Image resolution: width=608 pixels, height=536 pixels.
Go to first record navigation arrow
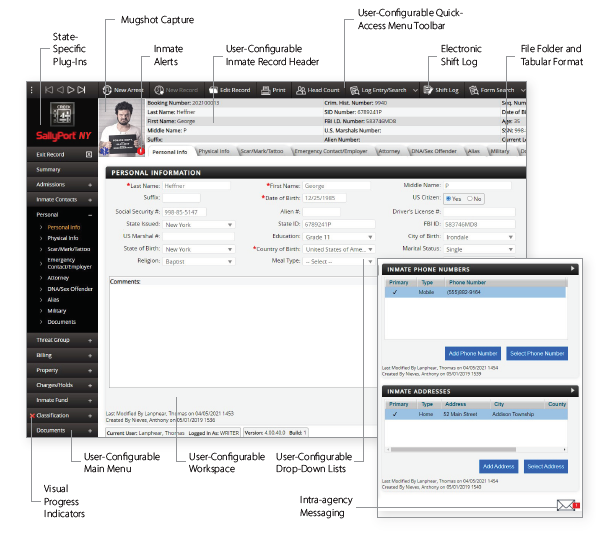click(49, 90)
